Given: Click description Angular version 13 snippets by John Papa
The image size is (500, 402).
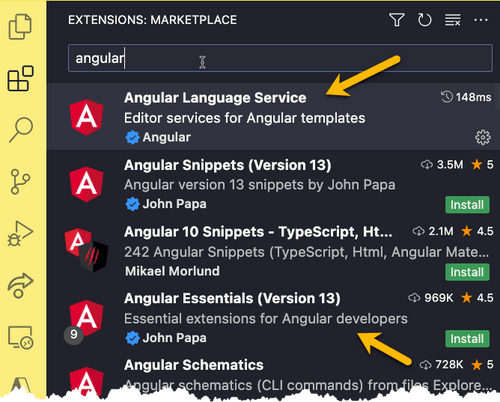Looking at the screenshot, I should pyautogui.click(x=260, y=185).
